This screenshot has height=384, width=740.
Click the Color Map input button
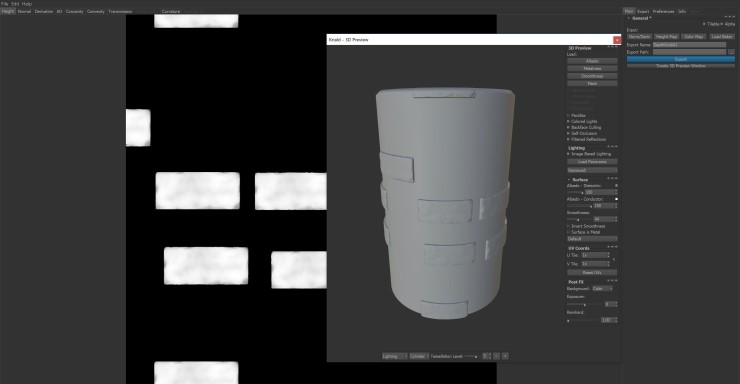pos(693,37)
